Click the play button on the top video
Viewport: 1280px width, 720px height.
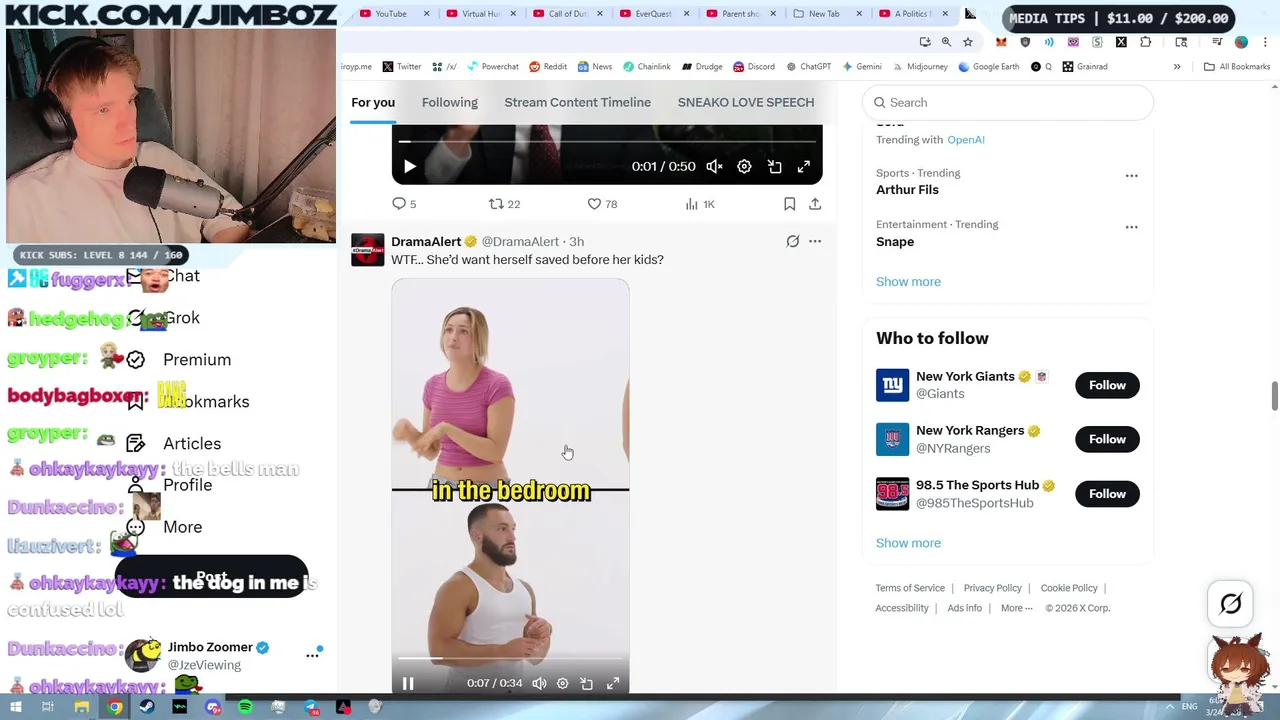coord(409,167)
